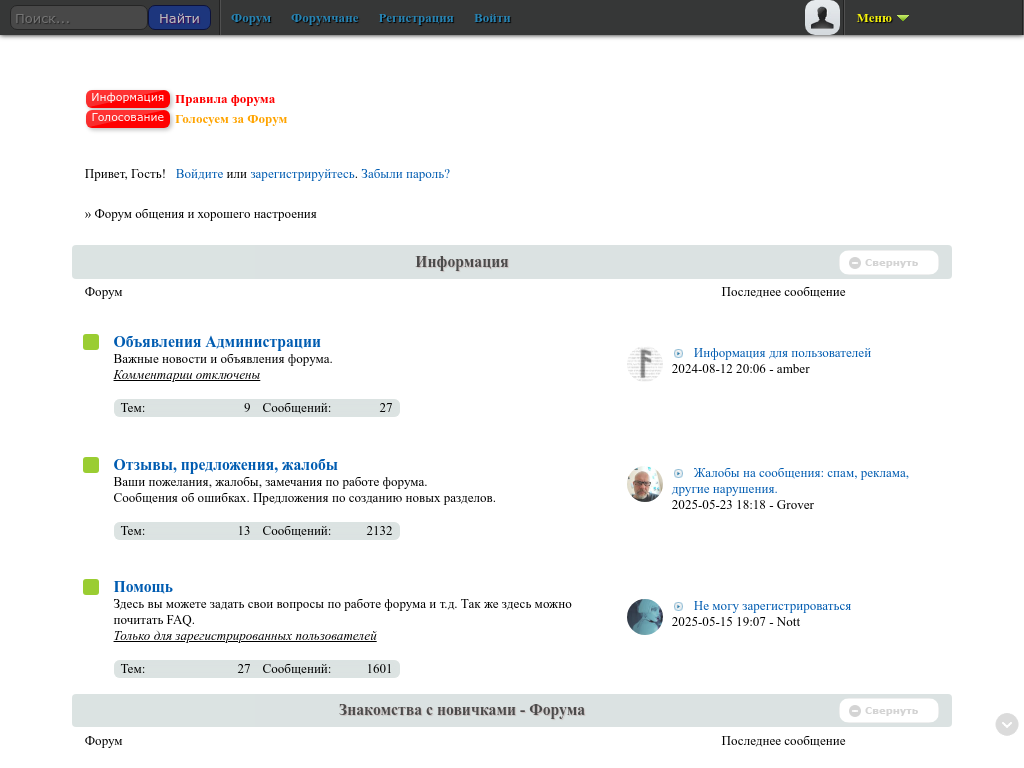Click the red Голосование badge
Viewport: 1024px width, 768px height.
(128, 118)
